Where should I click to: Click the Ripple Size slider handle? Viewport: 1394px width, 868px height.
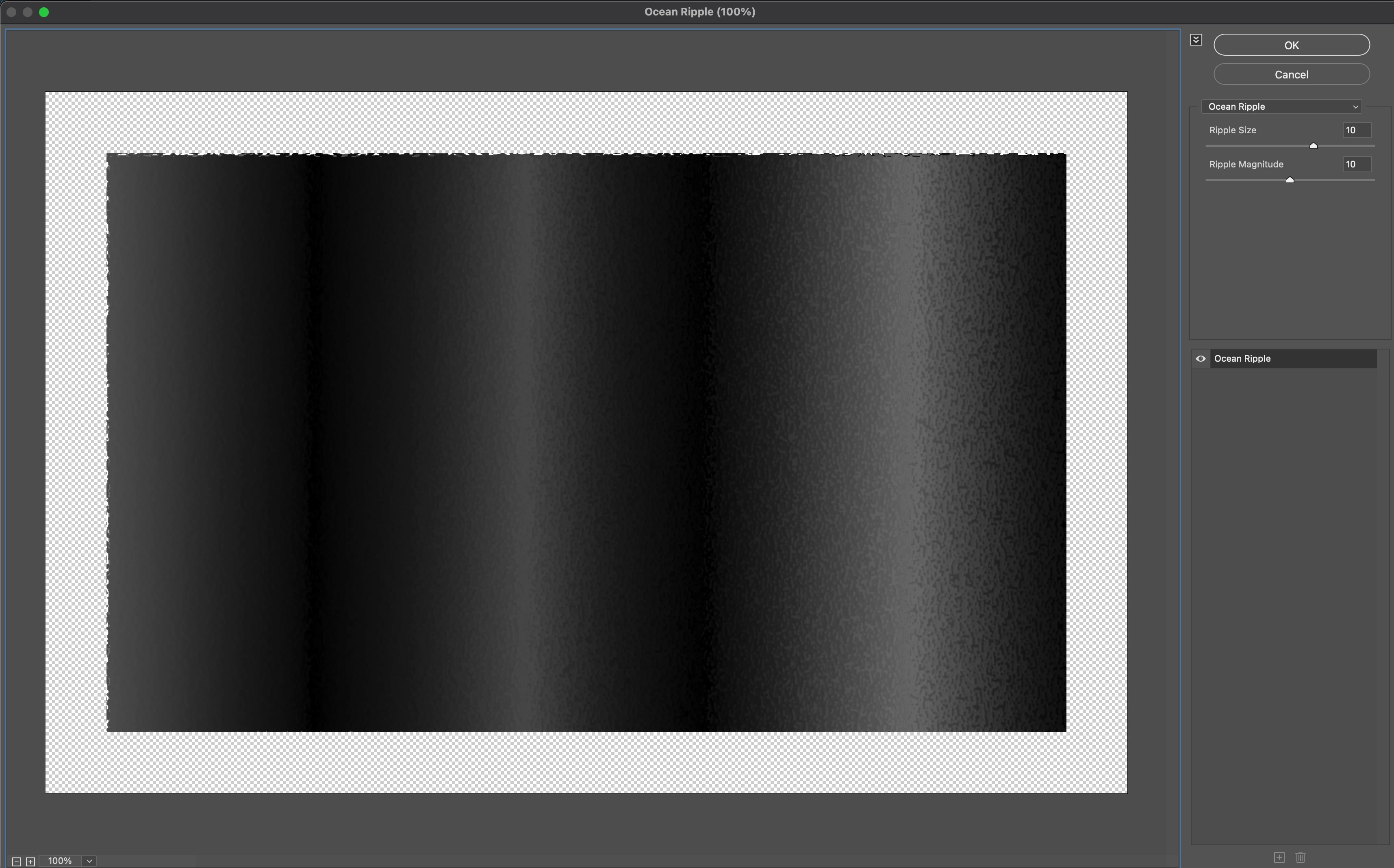point(1313,146)
